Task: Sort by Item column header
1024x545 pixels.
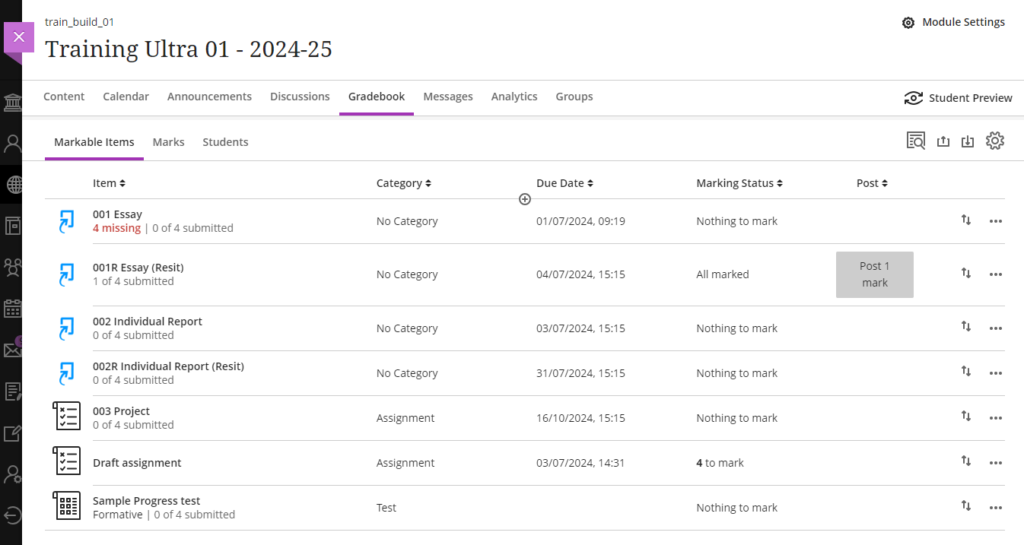Action: tap(109, 183)
